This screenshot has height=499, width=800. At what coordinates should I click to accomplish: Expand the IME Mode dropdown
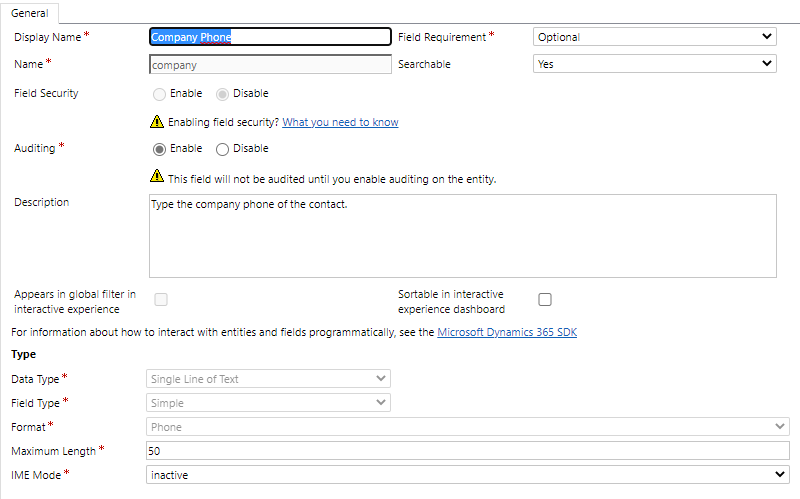(468, 475)
